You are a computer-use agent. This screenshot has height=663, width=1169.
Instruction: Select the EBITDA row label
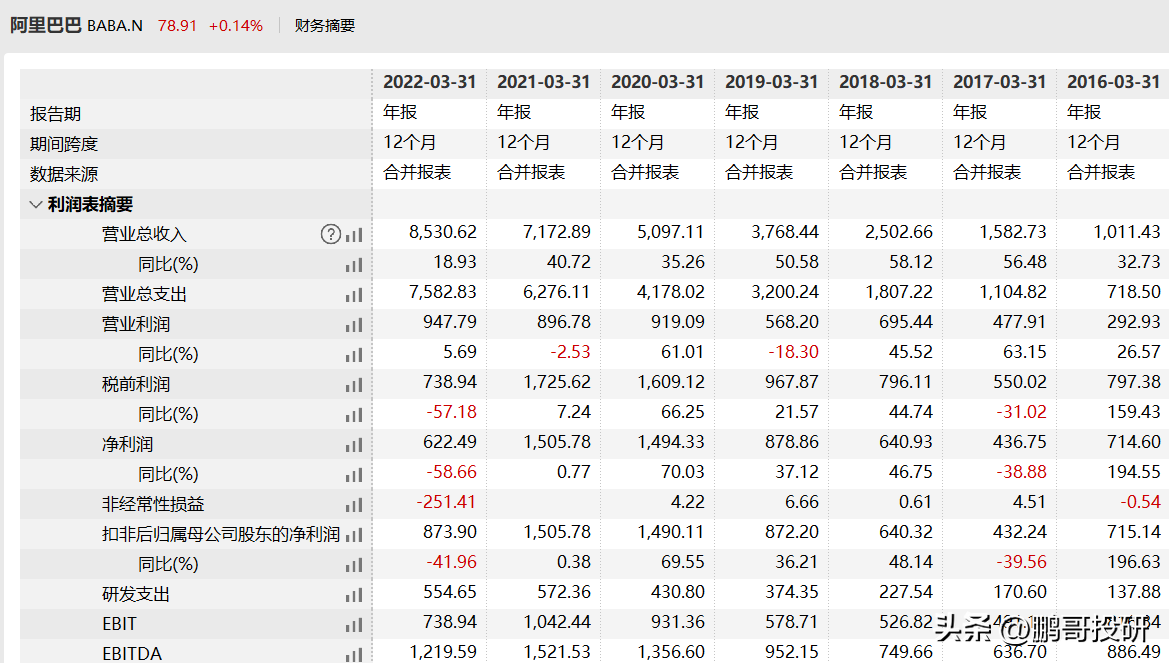[132, 654]
